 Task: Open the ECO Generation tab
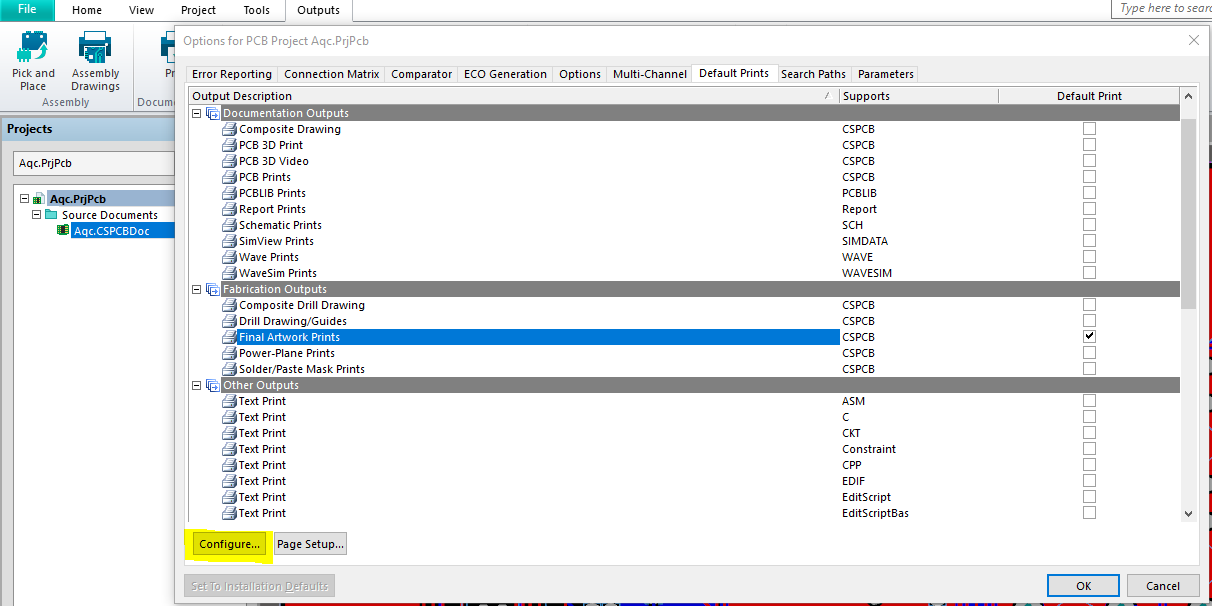click(x=505, y=74)
